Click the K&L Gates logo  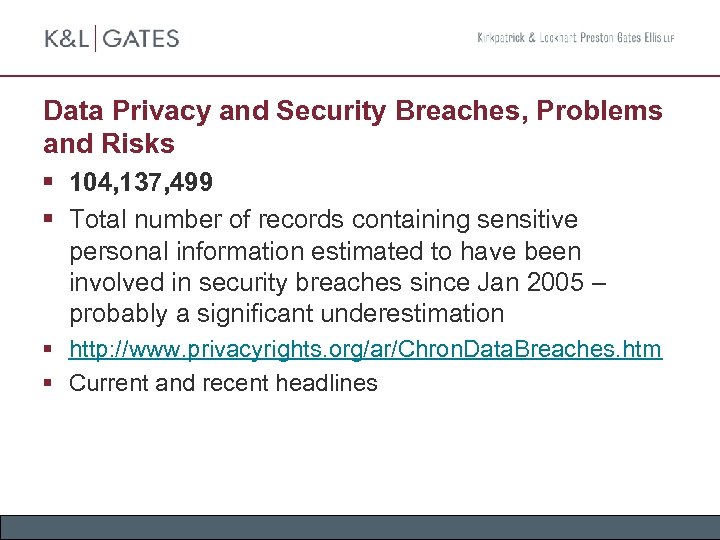111,39
